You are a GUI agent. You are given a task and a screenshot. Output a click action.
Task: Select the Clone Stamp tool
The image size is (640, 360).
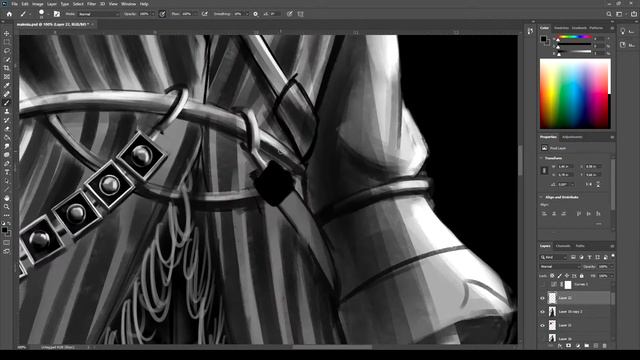click(x=7, y=111)
